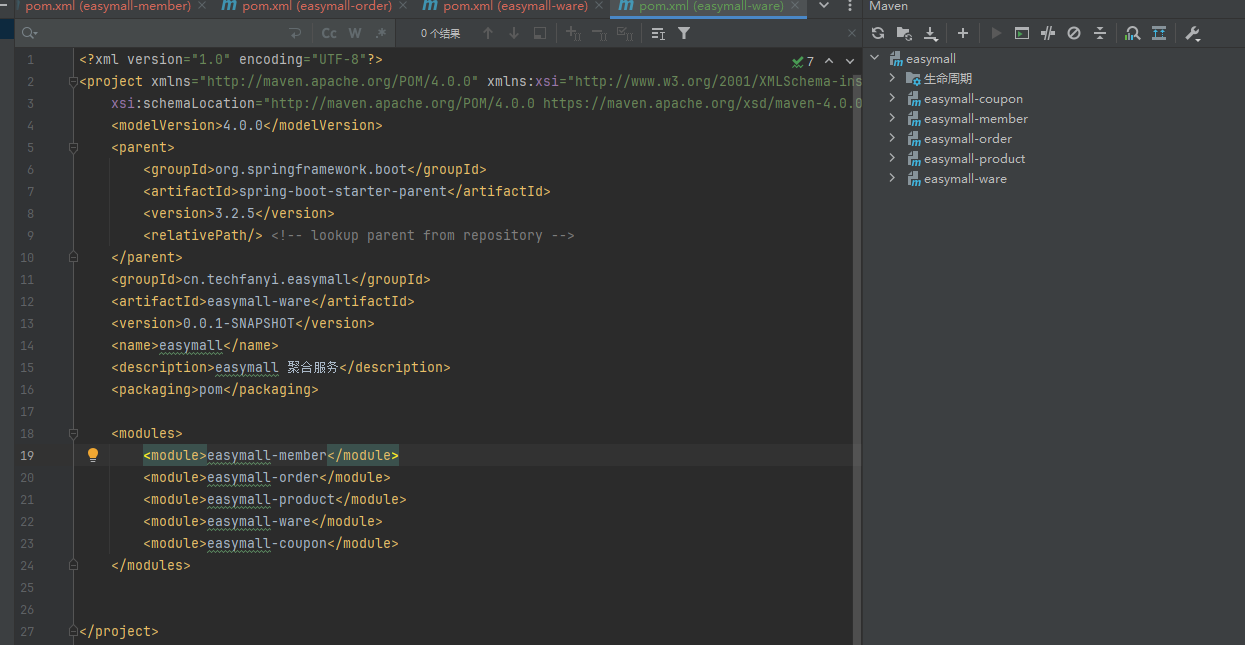
Task: Jump to previous highlighted problem
Action: [829, 61]
